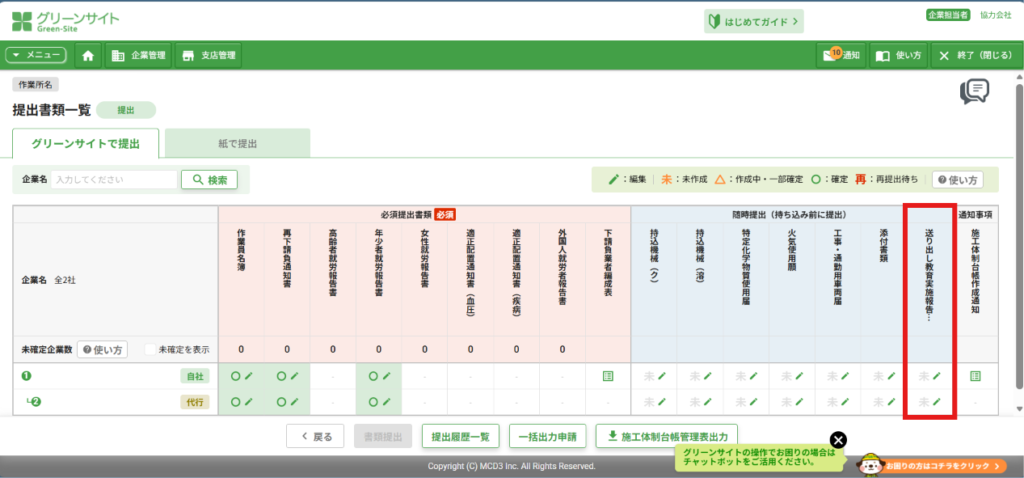Click the 提出履歴一覧 button

click(460, 437)
